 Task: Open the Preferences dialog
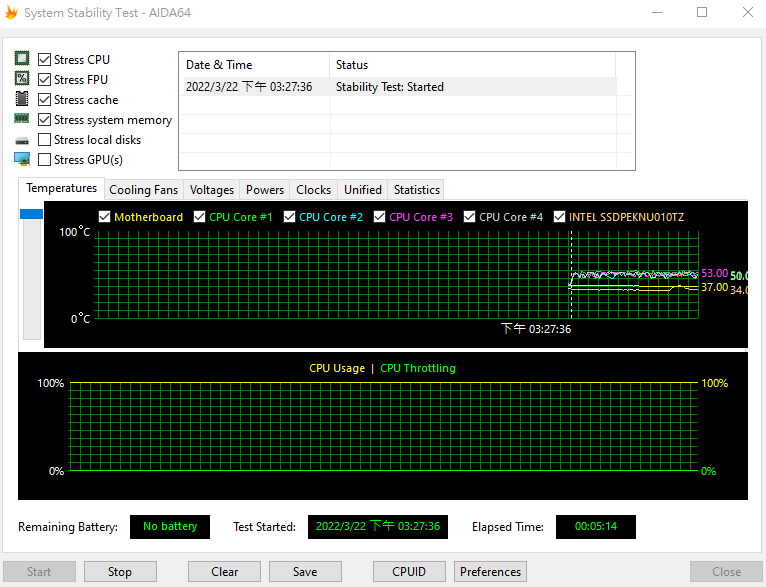coord(490,572)
